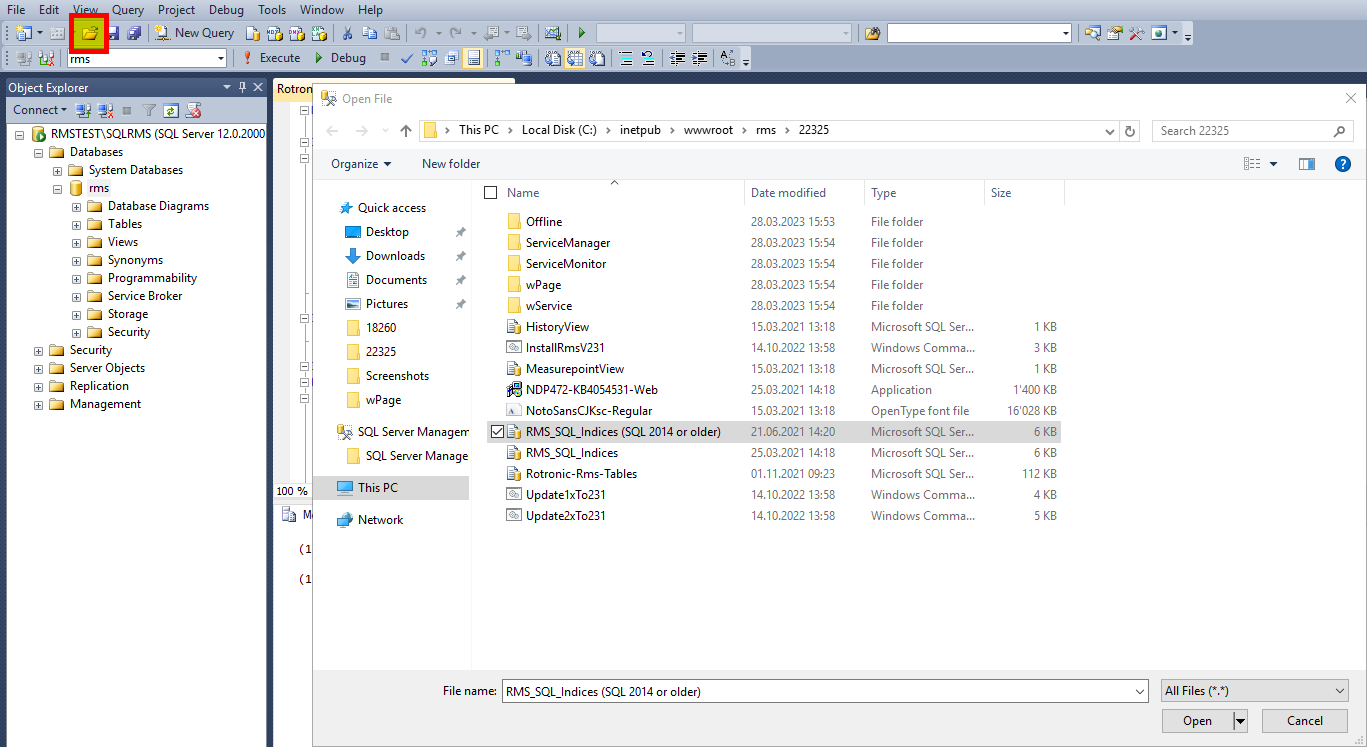This screenshot has width=1367, height=747.
Task: Open the view options dropdown arrow in dialog
Action: [1273, 164]
